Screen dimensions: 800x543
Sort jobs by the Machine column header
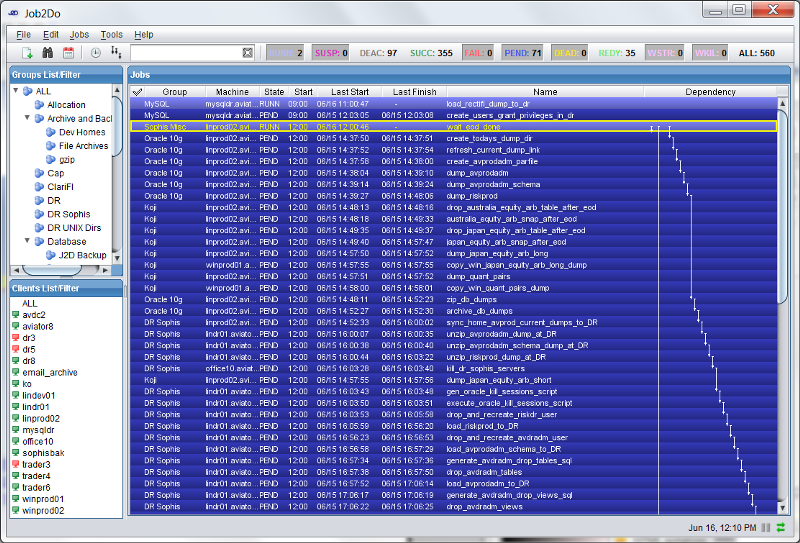click(x=232, y=92)
